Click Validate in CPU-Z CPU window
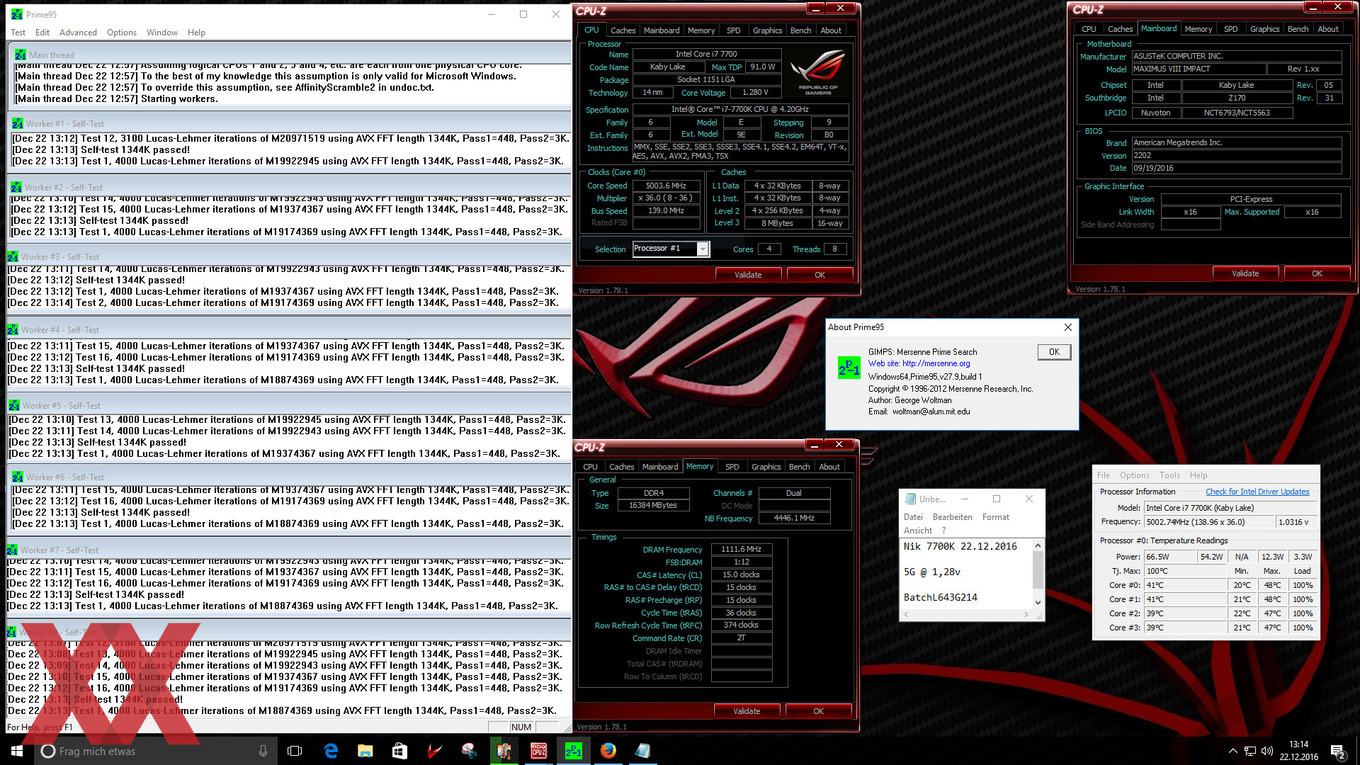 (748, 274)
